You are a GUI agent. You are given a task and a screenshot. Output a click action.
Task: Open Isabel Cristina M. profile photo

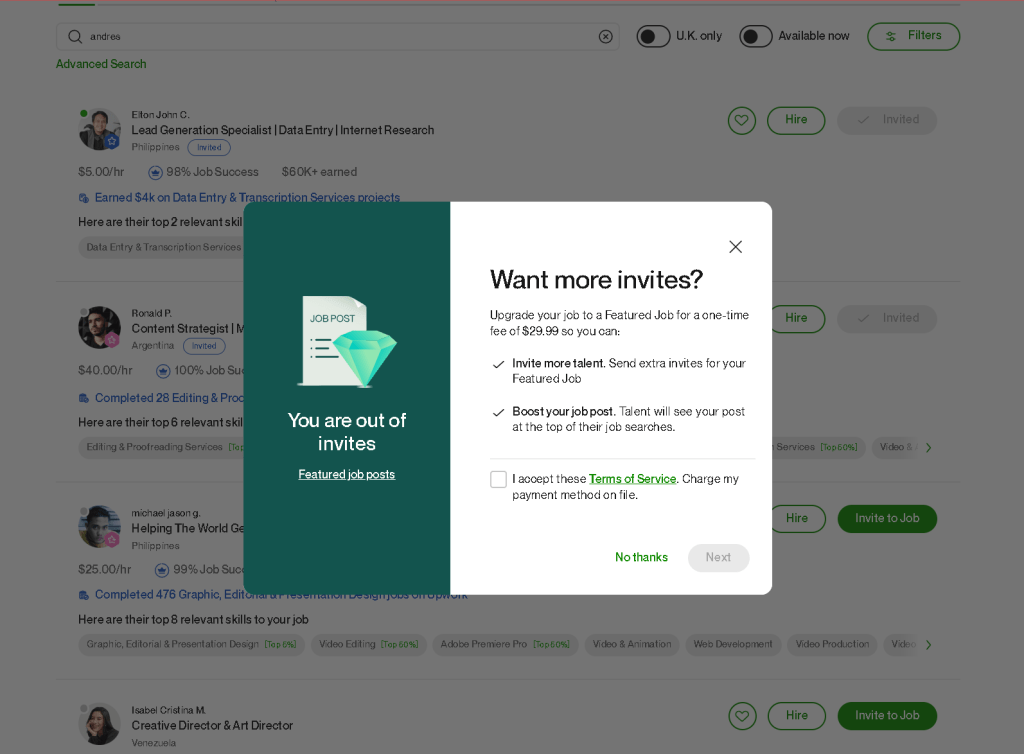pos(100,725)
